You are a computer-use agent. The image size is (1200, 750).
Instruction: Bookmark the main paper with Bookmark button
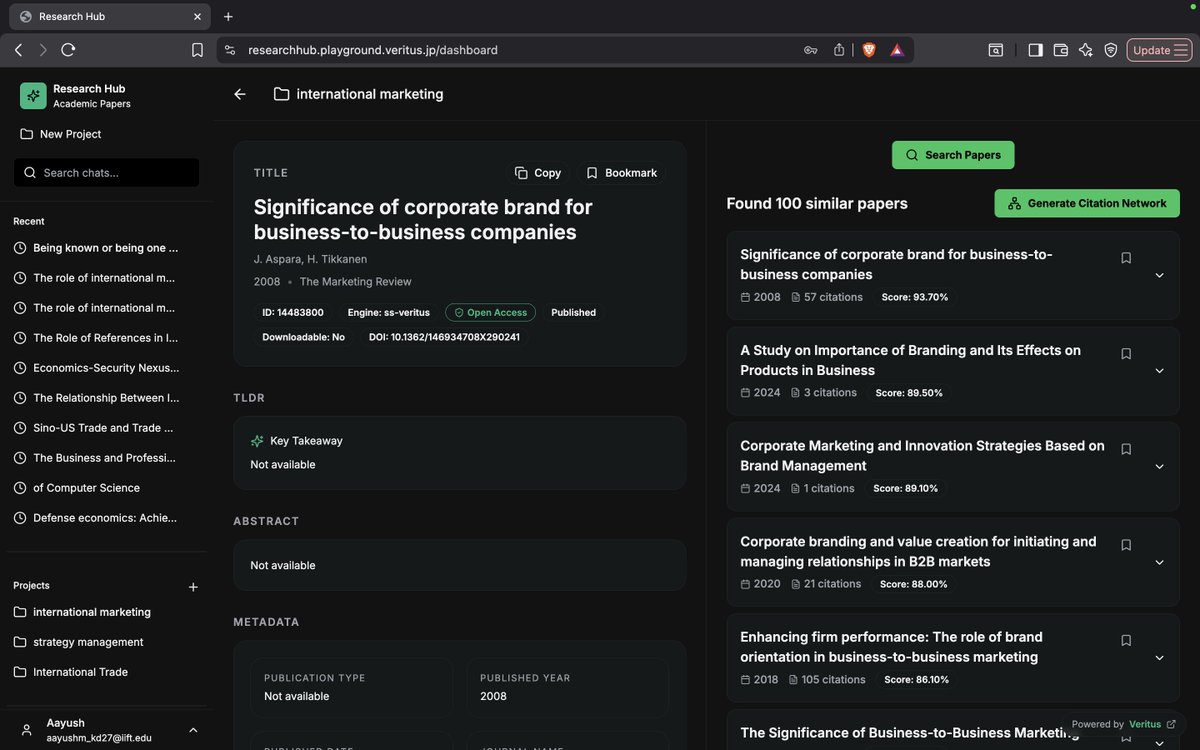coord(622,173)
